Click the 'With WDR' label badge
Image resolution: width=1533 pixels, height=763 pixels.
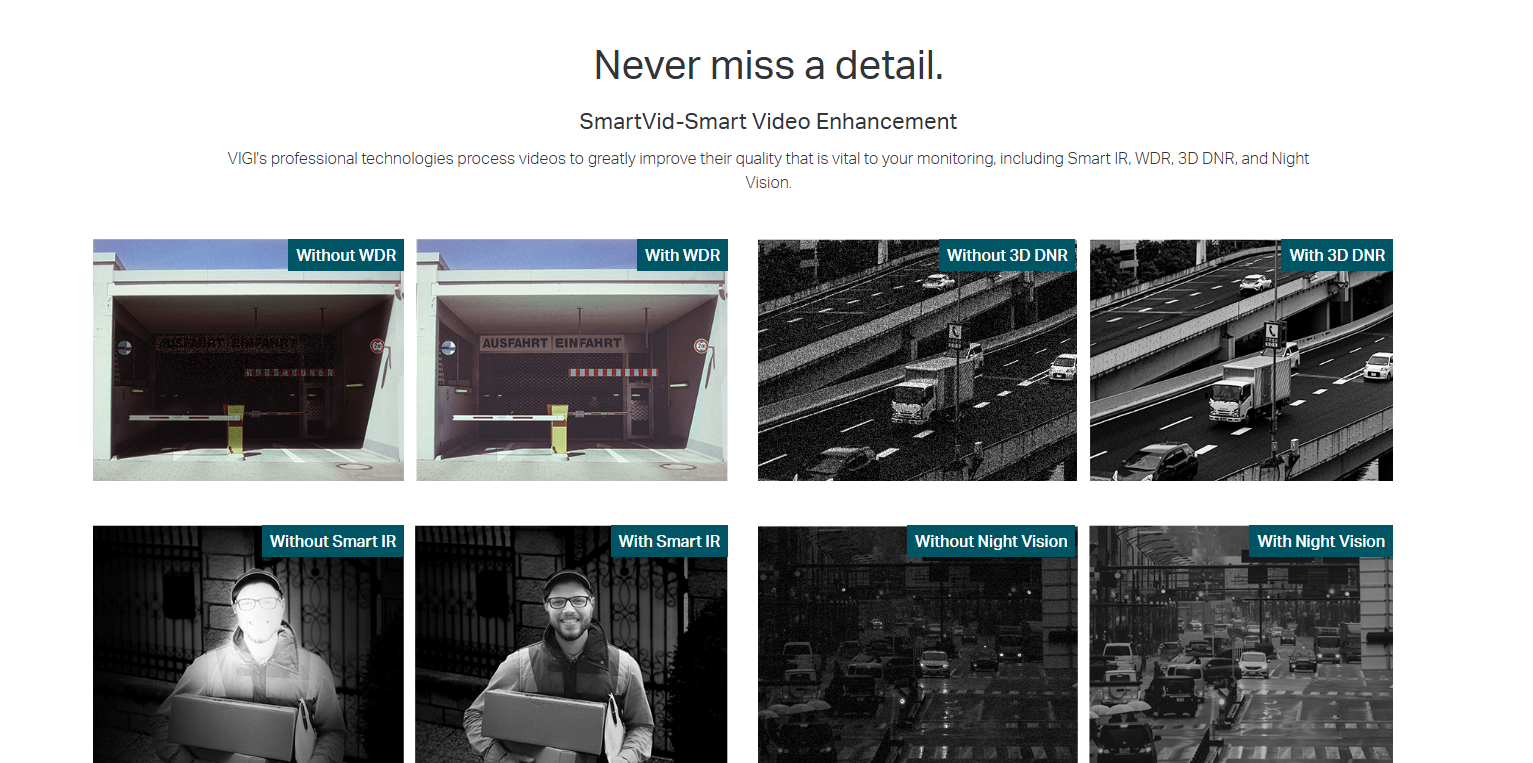(682, 255)
